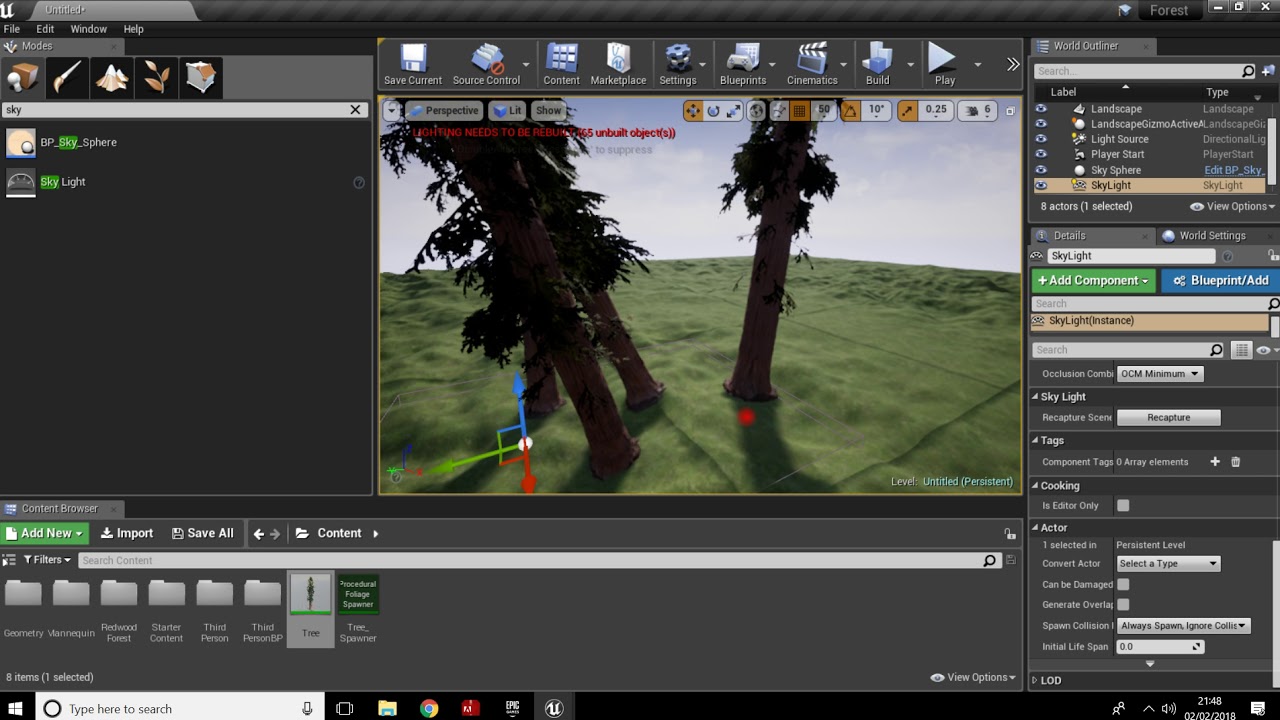1280x720 pixels.
Task: Open the Perspective view dropdown
Action: click(x=444, y=111)
